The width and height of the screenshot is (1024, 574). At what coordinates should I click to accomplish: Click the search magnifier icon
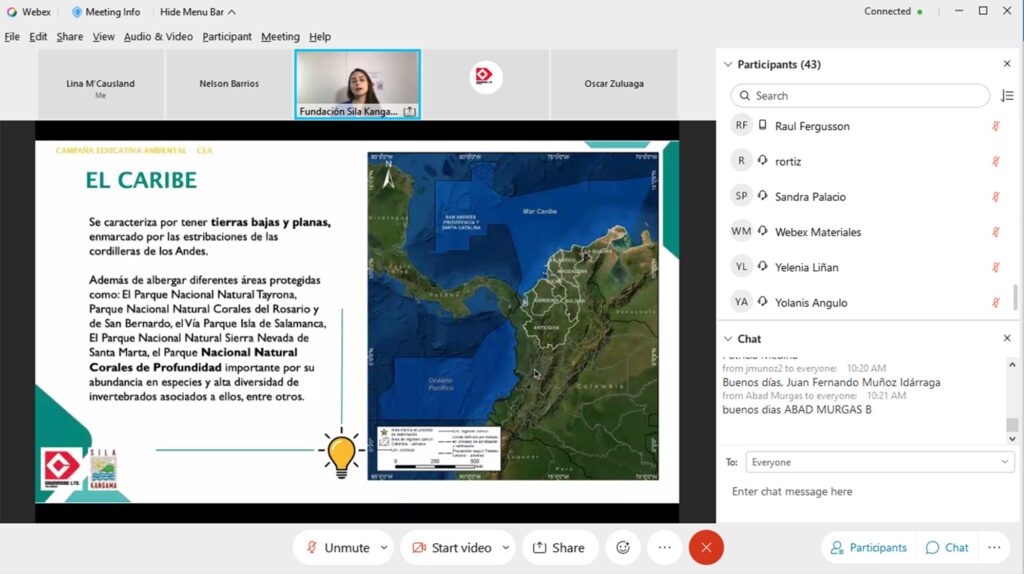click(744, 95)
